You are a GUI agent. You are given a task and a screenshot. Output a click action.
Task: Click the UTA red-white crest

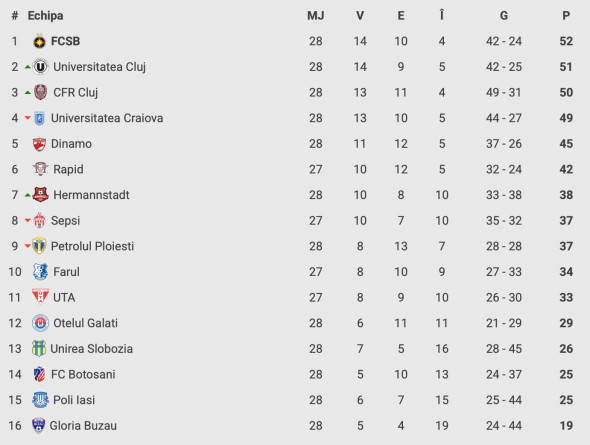[x=40, y=297]
